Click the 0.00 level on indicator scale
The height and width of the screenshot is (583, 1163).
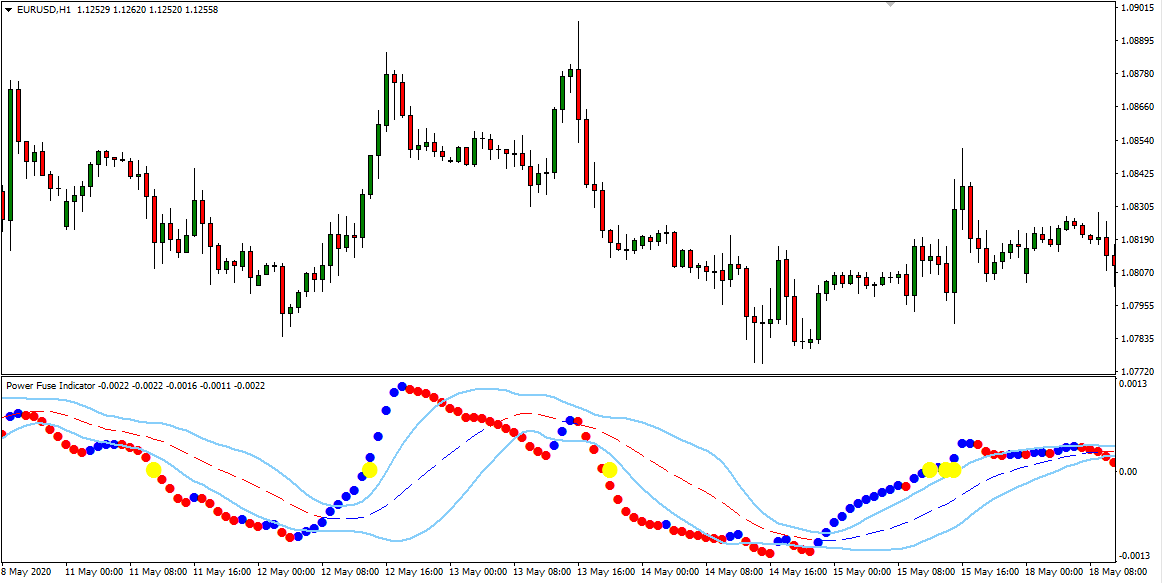1129,472
